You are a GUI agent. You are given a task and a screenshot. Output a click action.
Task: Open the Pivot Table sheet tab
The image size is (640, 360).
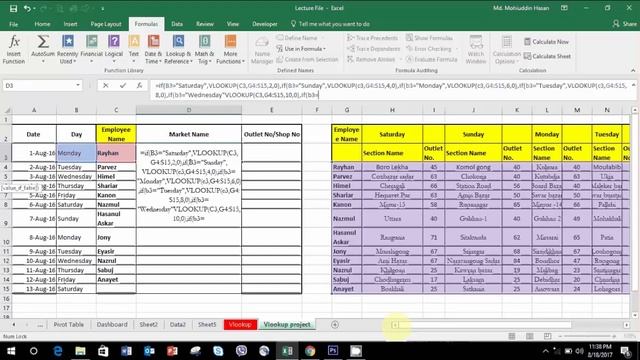[x=69, y=324]
